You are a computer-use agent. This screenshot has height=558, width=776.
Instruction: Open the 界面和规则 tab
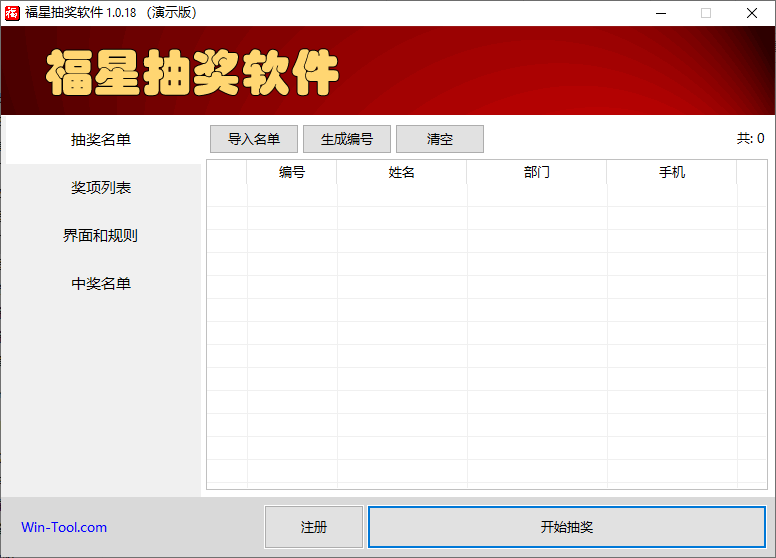click(x=101, y=235)
